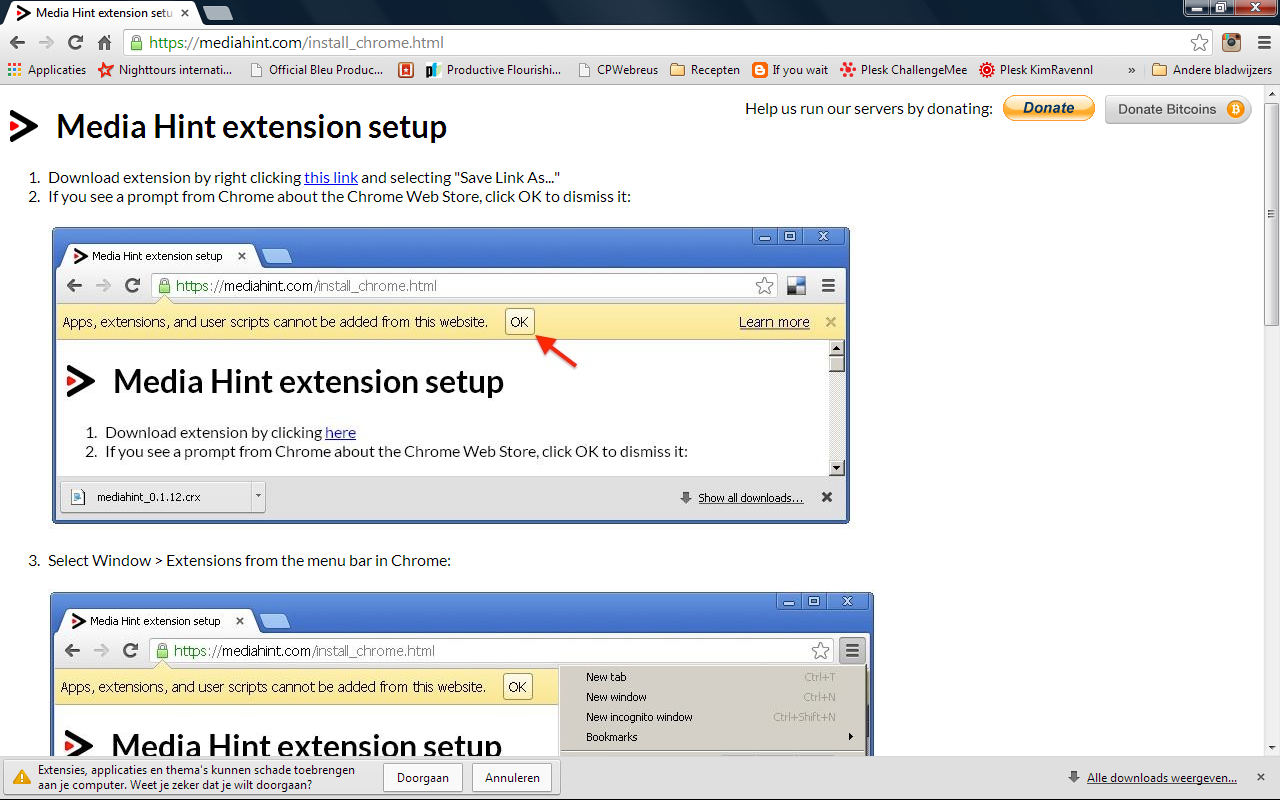Screen dimensions: 1280x800
Task: Open Alle downloads weergeven... link
Action: [x=1161, y=777]
